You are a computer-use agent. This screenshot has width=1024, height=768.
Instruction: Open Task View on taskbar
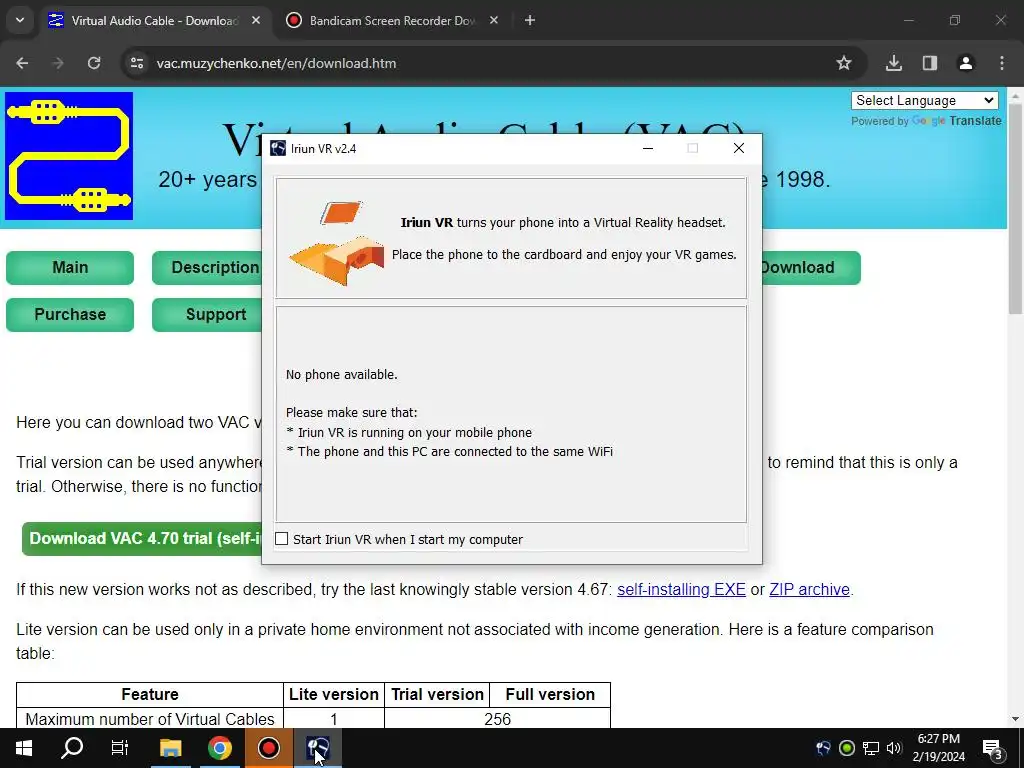pos(120,748)
